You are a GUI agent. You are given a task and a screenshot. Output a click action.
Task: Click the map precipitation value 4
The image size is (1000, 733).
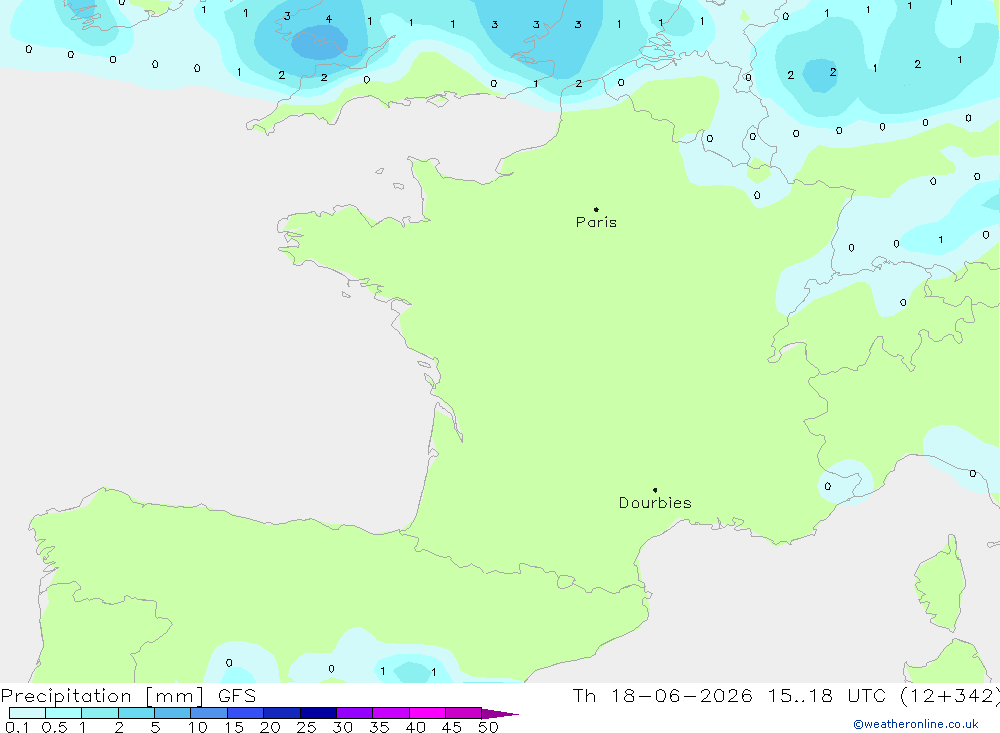tap(328, 19)
